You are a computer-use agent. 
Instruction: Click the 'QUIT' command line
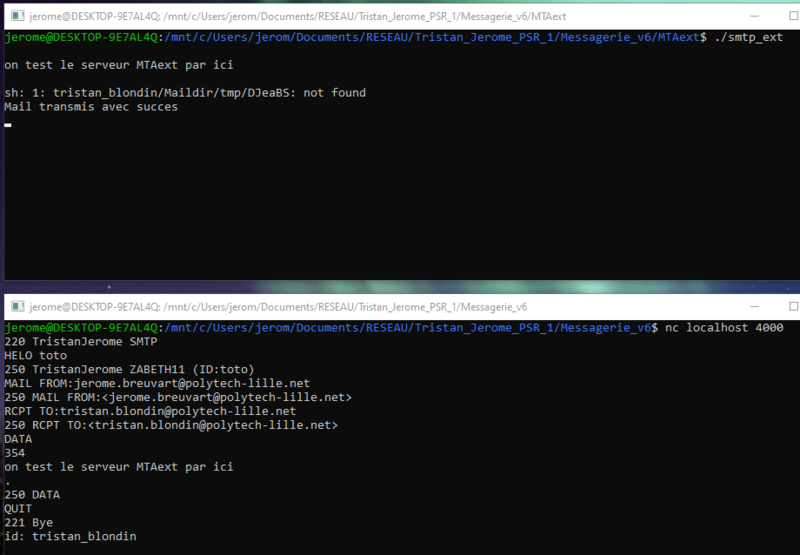click(x=19, y=509)
